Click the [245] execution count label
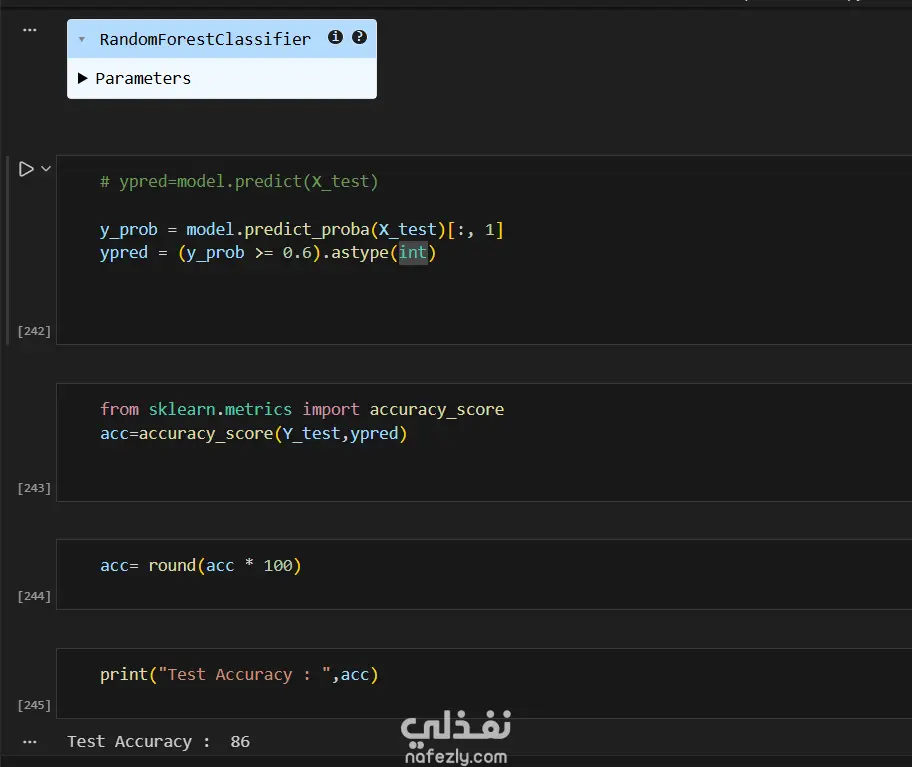The image size is (912, 767). coord(34,705)
